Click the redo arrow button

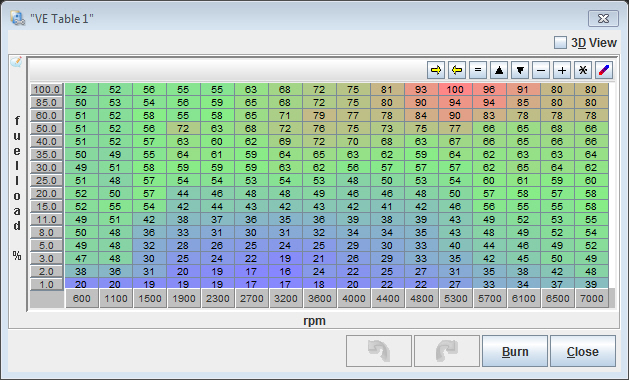447,351
